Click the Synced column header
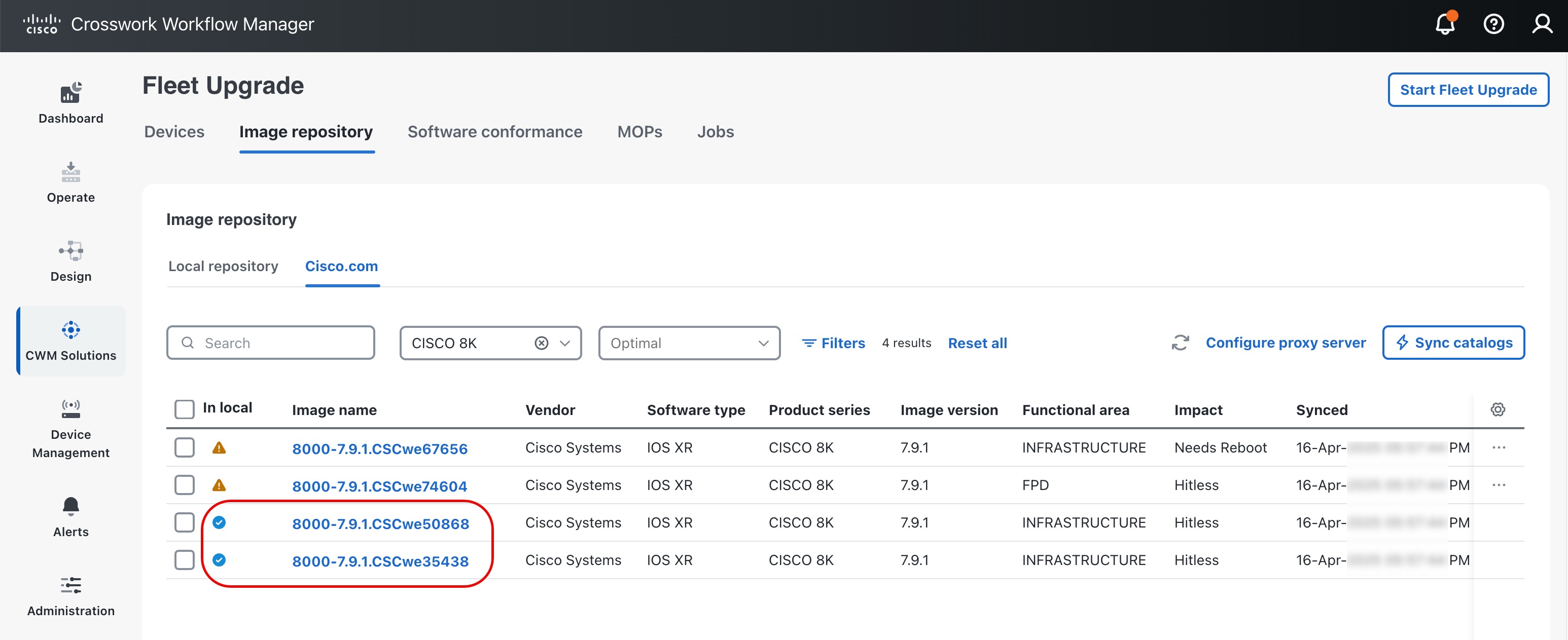Viewport: 1568px width, 640px height. click(x=1322, y=410)
